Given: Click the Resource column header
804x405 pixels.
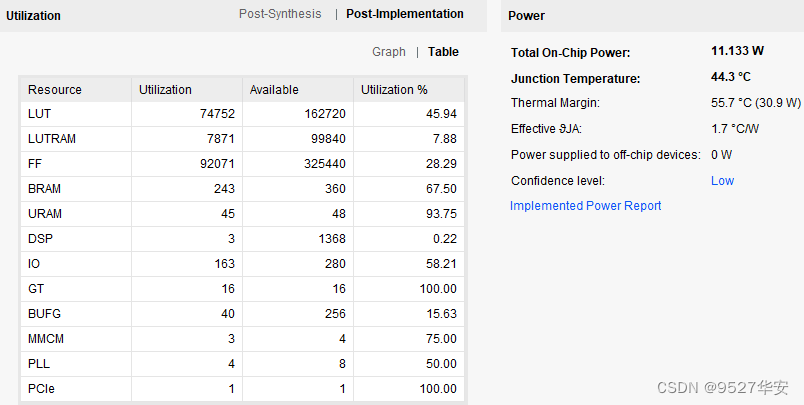Looking at the screenshot, I should (x=55, y=90).
